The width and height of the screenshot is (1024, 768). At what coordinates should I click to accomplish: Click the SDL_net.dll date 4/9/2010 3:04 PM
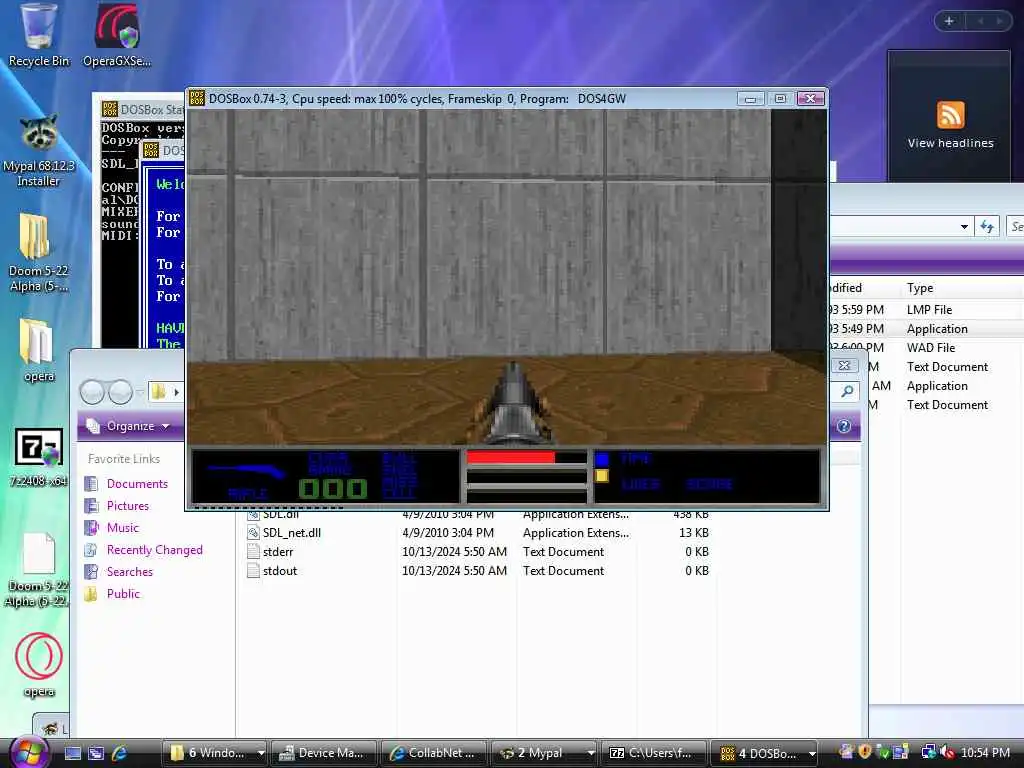448,533
